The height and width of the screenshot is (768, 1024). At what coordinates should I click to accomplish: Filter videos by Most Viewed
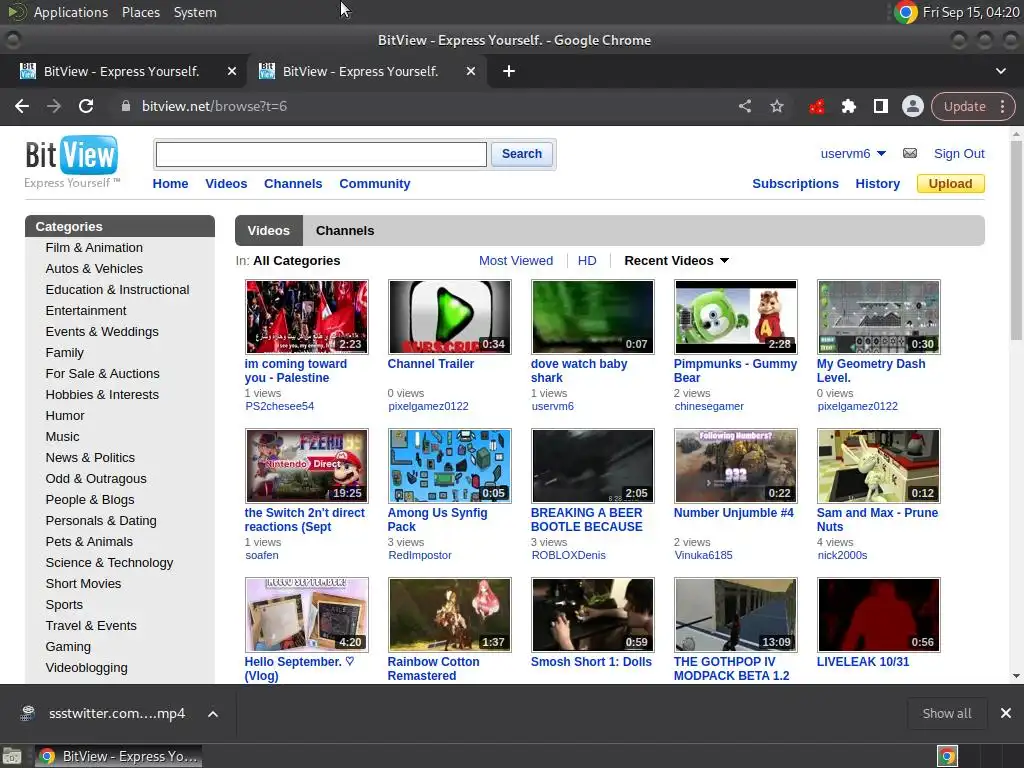pos(515,261)
